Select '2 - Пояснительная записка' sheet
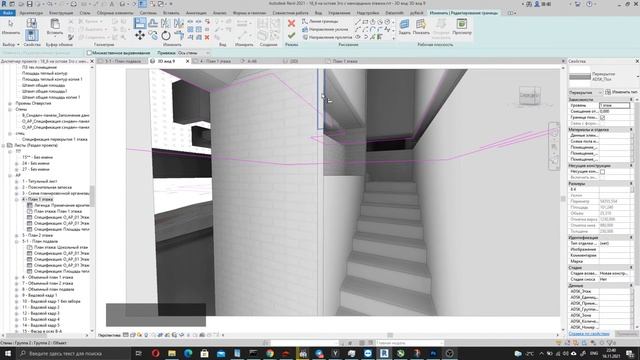640x360 pixels. point(47,187)
